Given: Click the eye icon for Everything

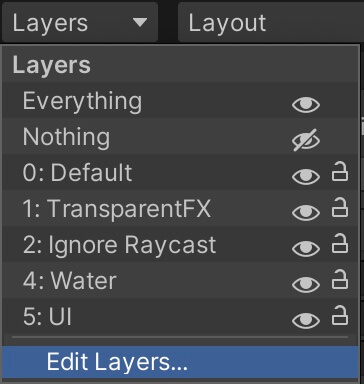Looking at the screenshot, I should pyautogui.click(x=306, y=105).
